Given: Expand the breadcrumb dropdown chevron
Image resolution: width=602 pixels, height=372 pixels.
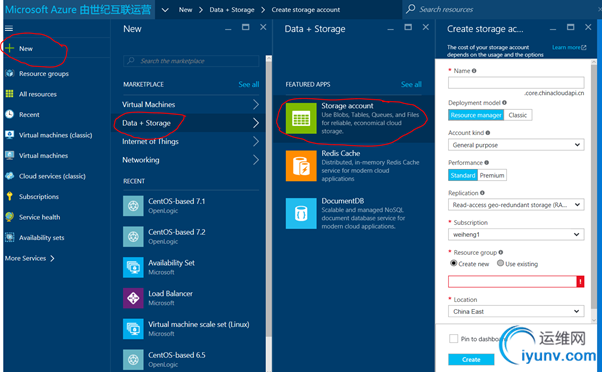Looking at the screenshot, I should [x=165, y=10].
